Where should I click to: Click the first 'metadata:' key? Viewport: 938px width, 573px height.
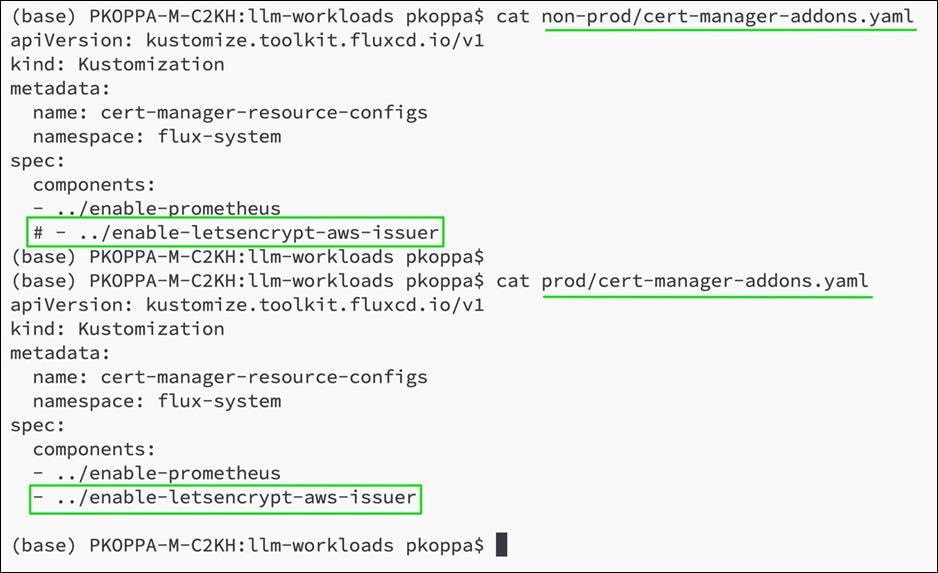60,89
